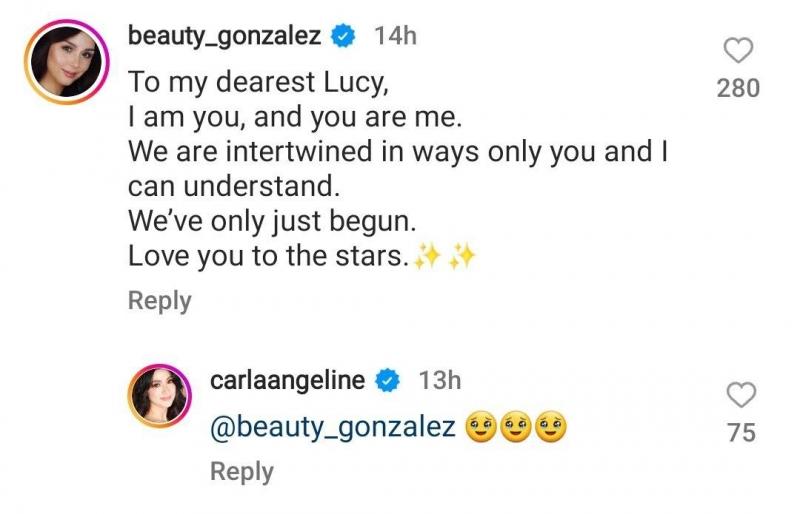Click the verified badge beside beauty_gonzalez

click(345, 37)
